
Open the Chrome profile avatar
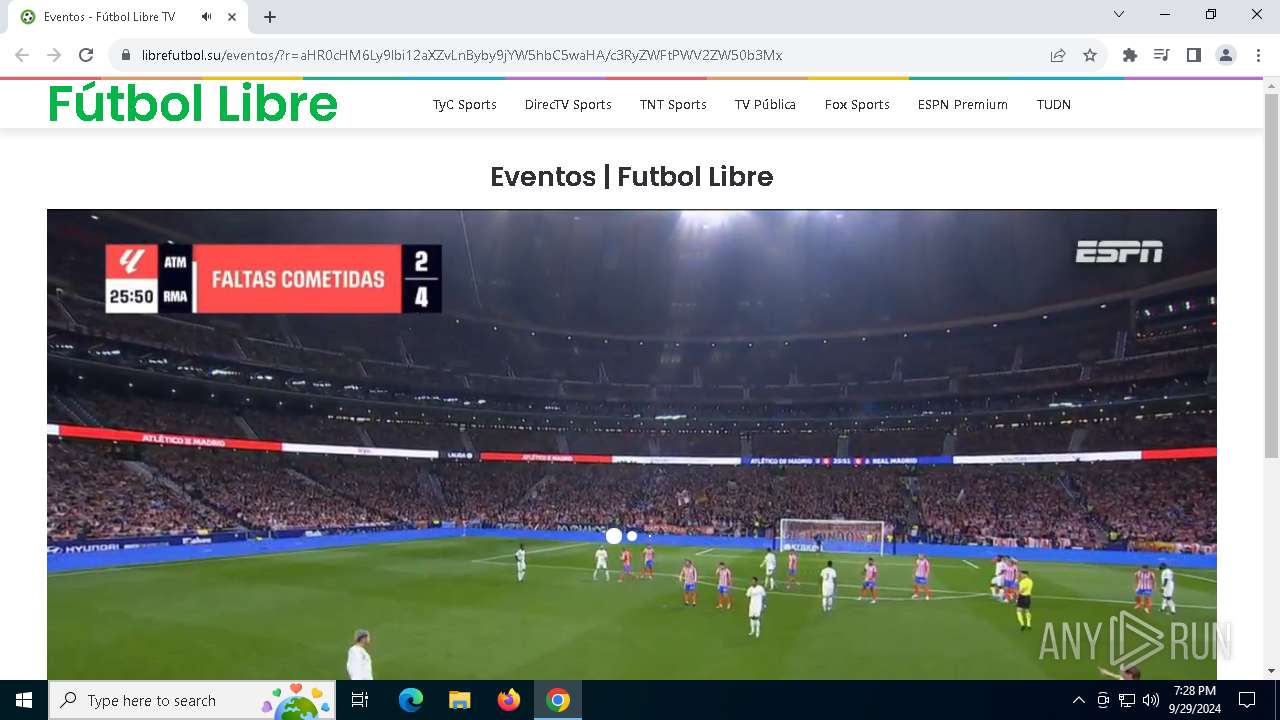[1226, 55]
